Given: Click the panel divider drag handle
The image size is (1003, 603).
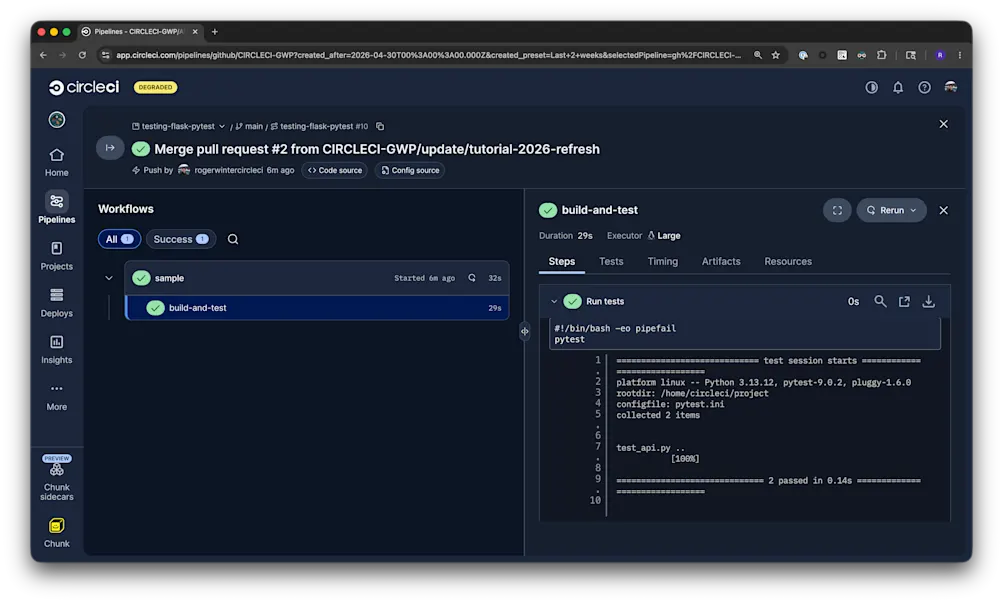Looking at the screenshot, I should point(525,331).
